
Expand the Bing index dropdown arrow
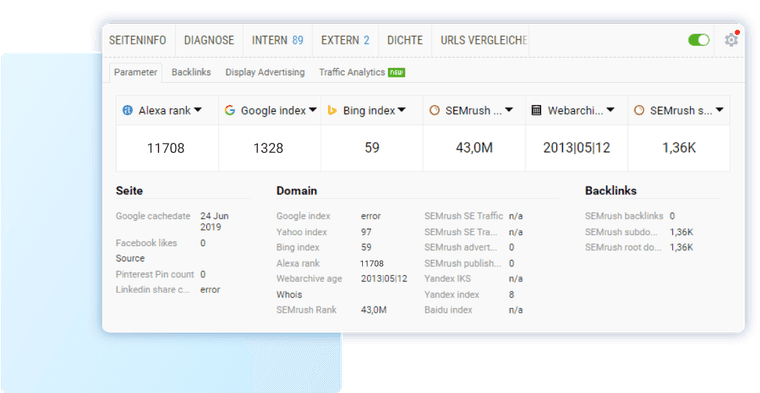pyautogui.click(x=402, y=110)
